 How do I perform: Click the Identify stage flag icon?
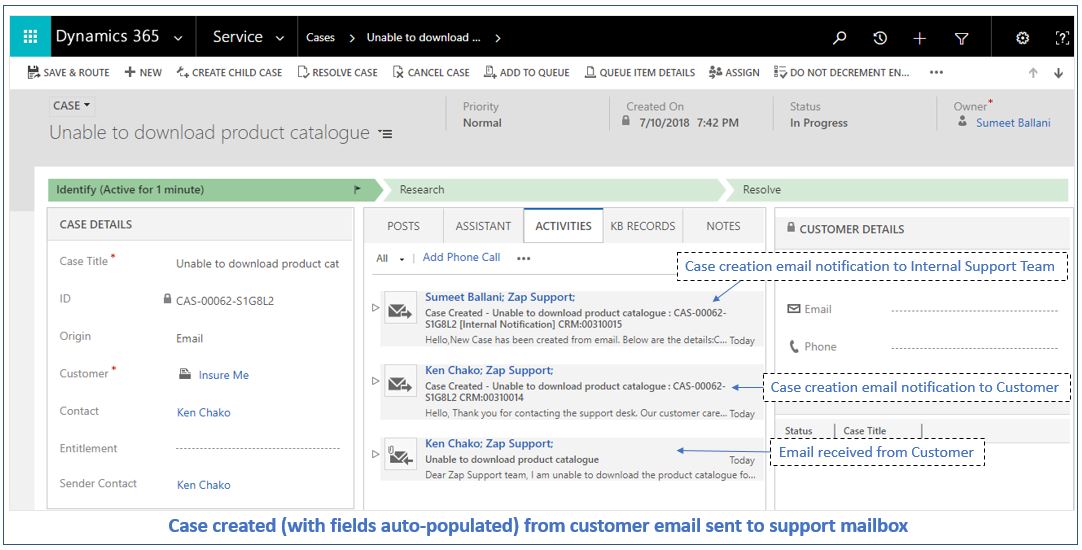tap(357, 189)
